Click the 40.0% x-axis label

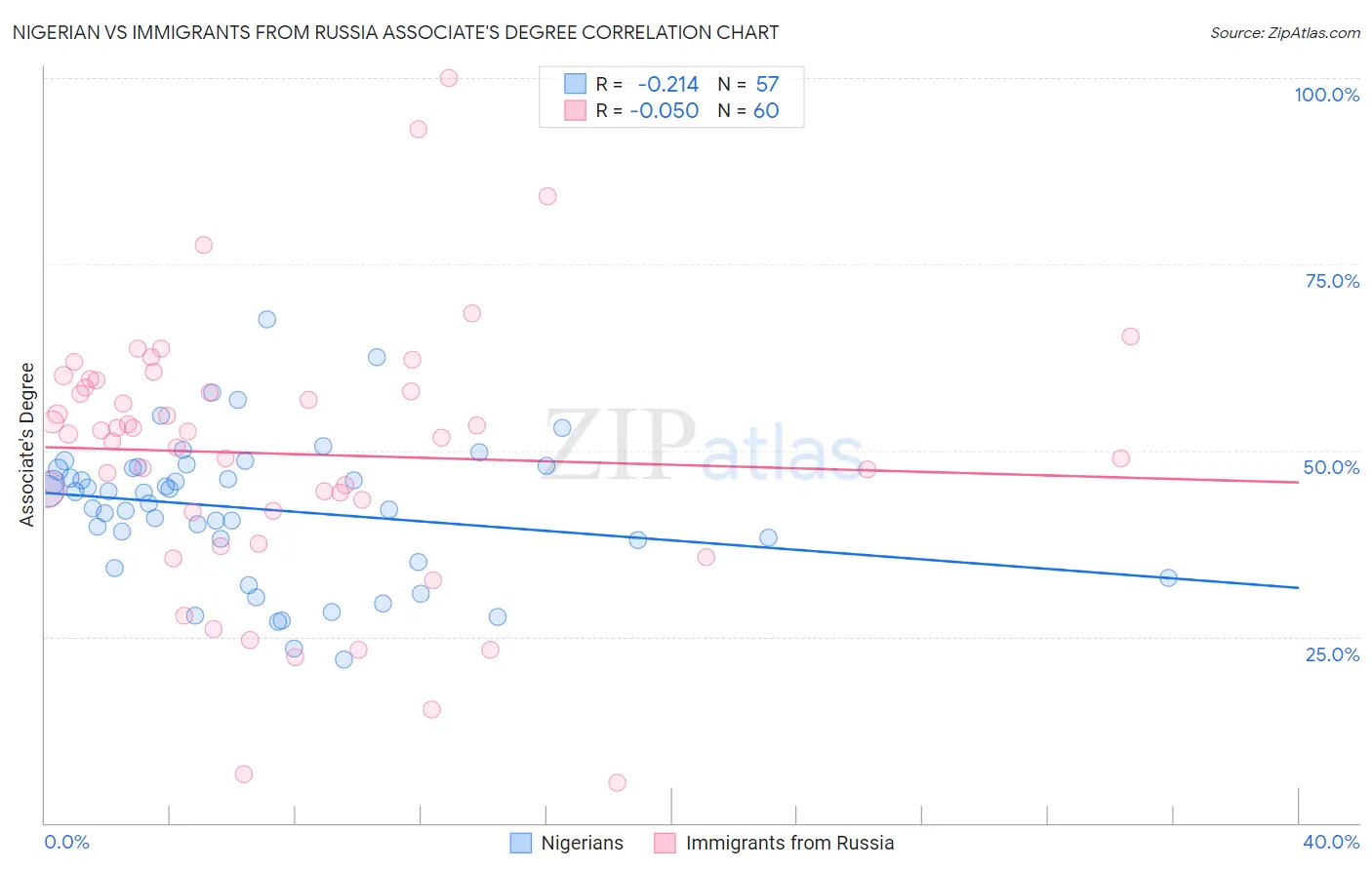tap(1331, 842)
